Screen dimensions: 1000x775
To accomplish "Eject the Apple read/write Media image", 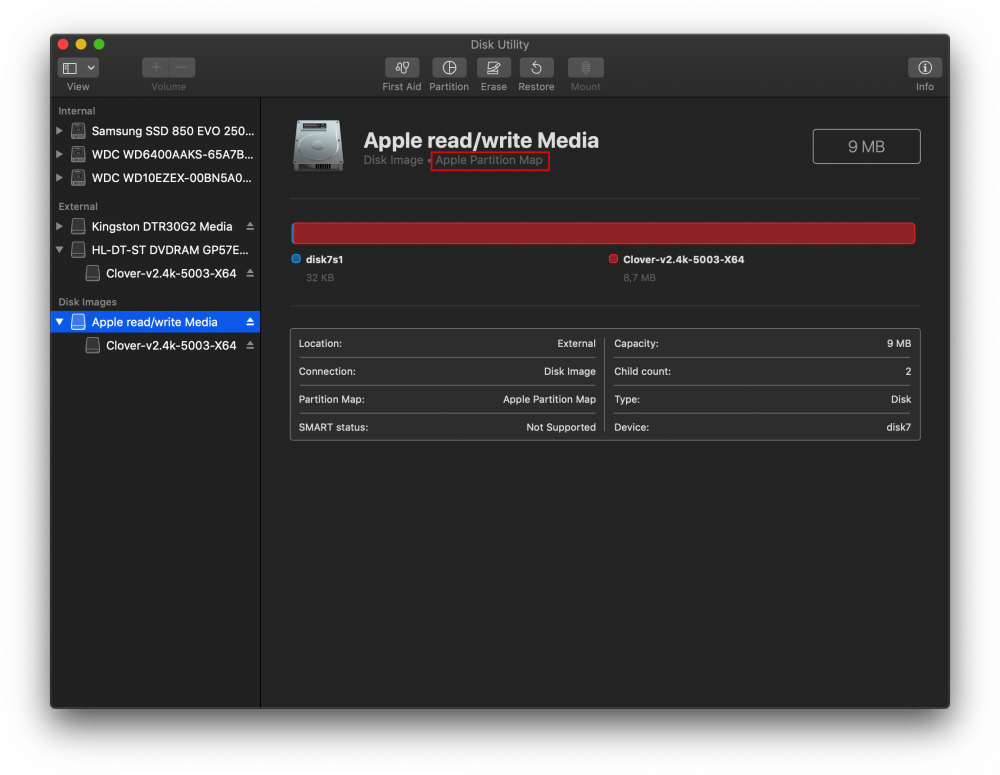I will point(250,322).
